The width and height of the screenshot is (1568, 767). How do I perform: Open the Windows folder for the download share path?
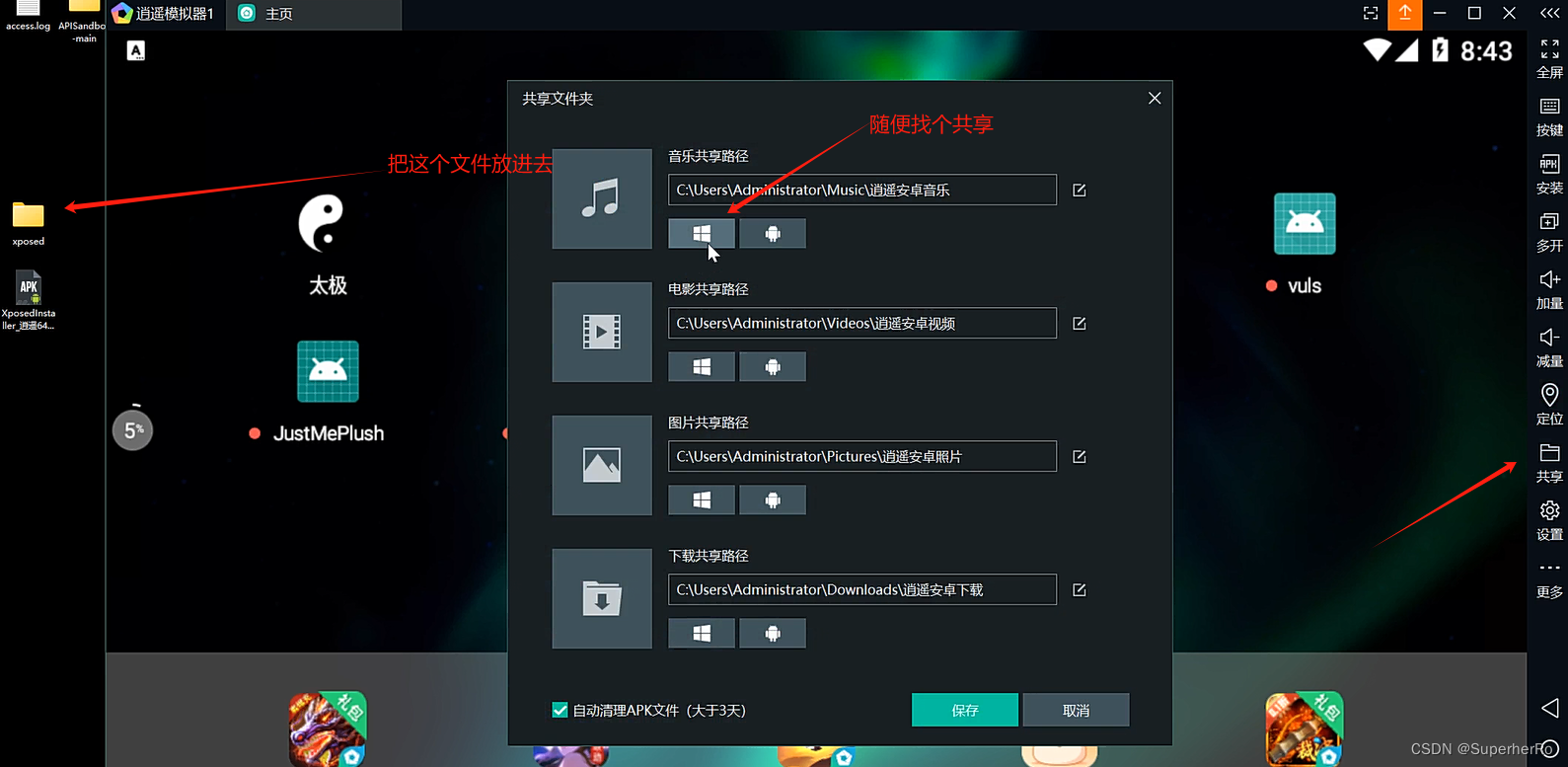[702, 633]
